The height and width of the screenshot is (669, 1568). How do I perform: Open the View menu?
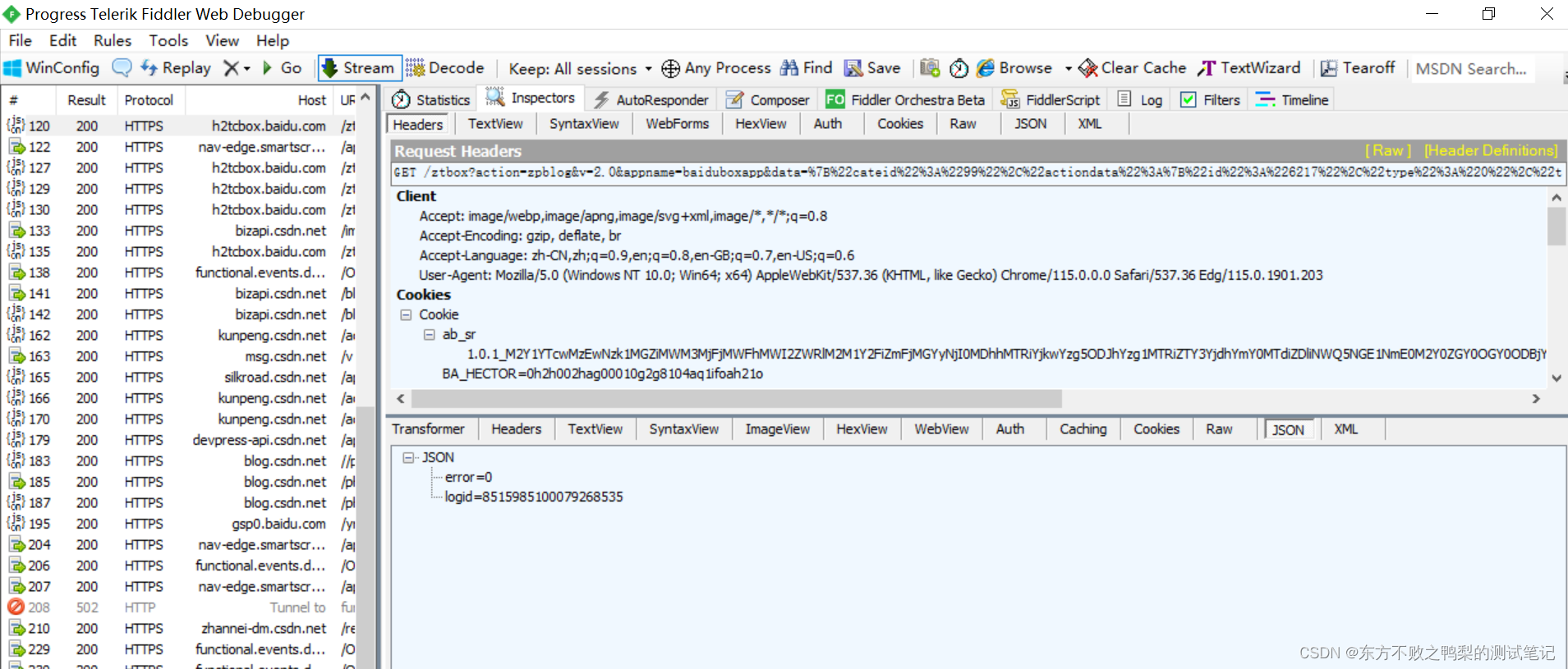tap(222, 40)
